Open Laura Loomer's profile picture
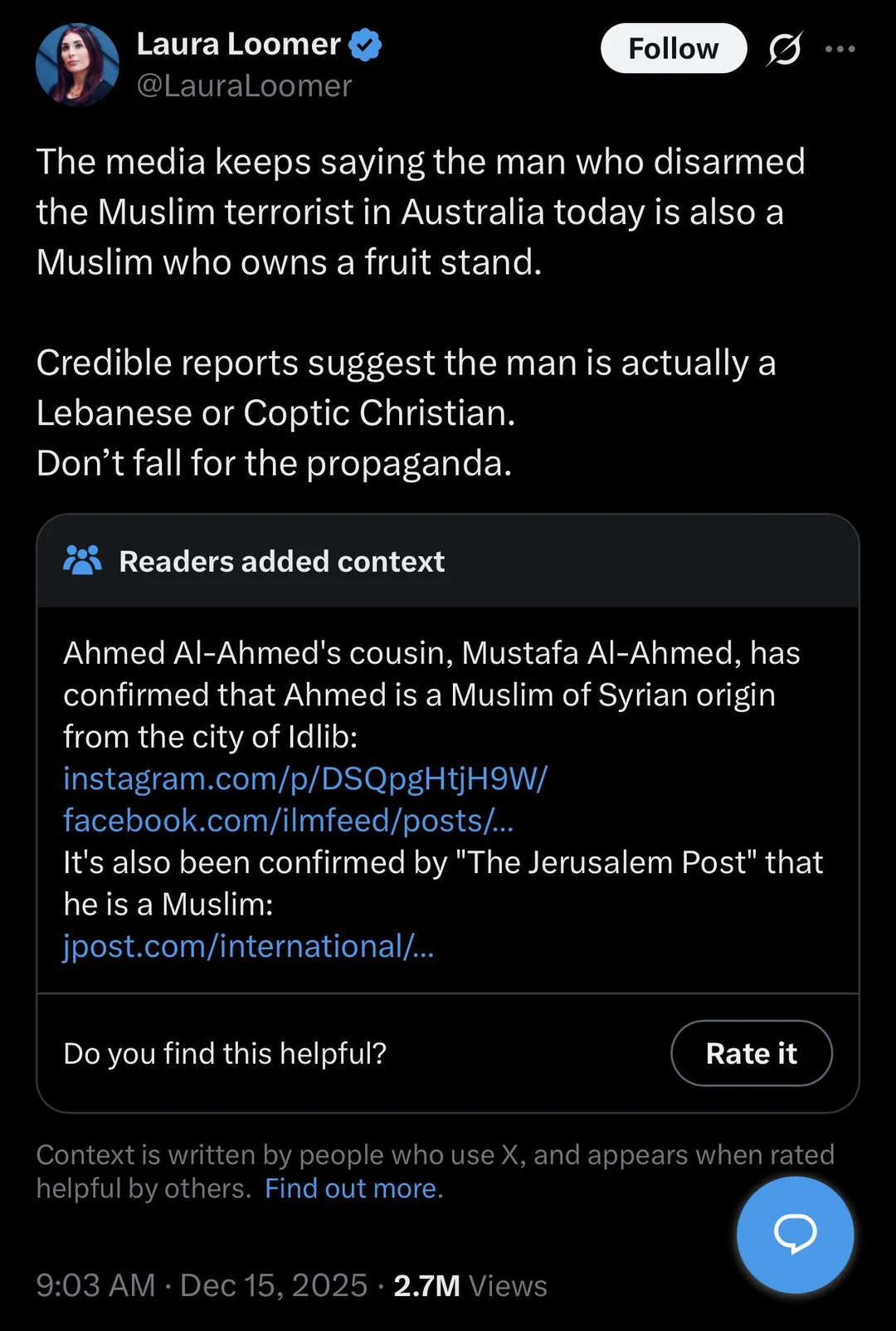This screenshot has height=1331, width=896. pyautogui.click(x=77, y=65)
